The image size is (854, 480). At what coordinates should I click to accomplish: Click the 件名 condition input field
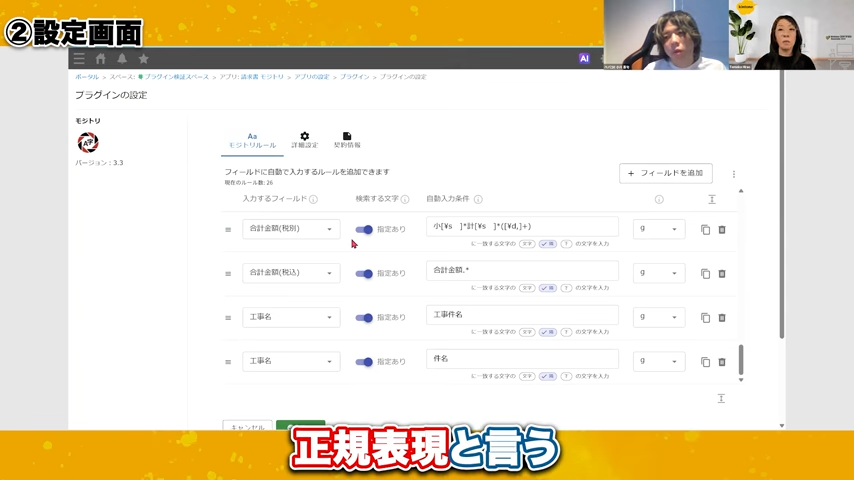[x=522, y=359]
